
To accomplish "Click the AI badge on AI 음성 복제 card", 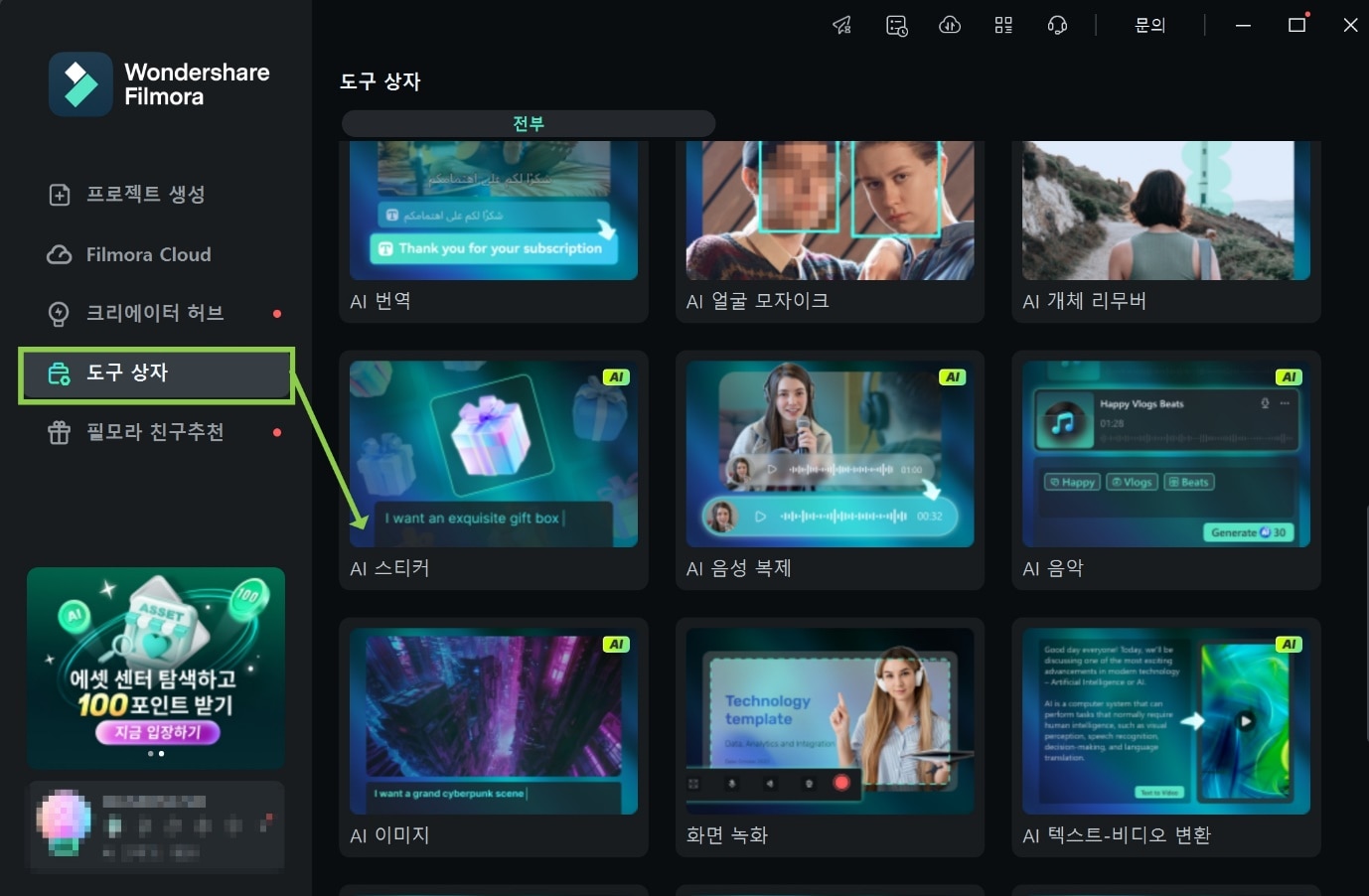I will pos(953,376).
